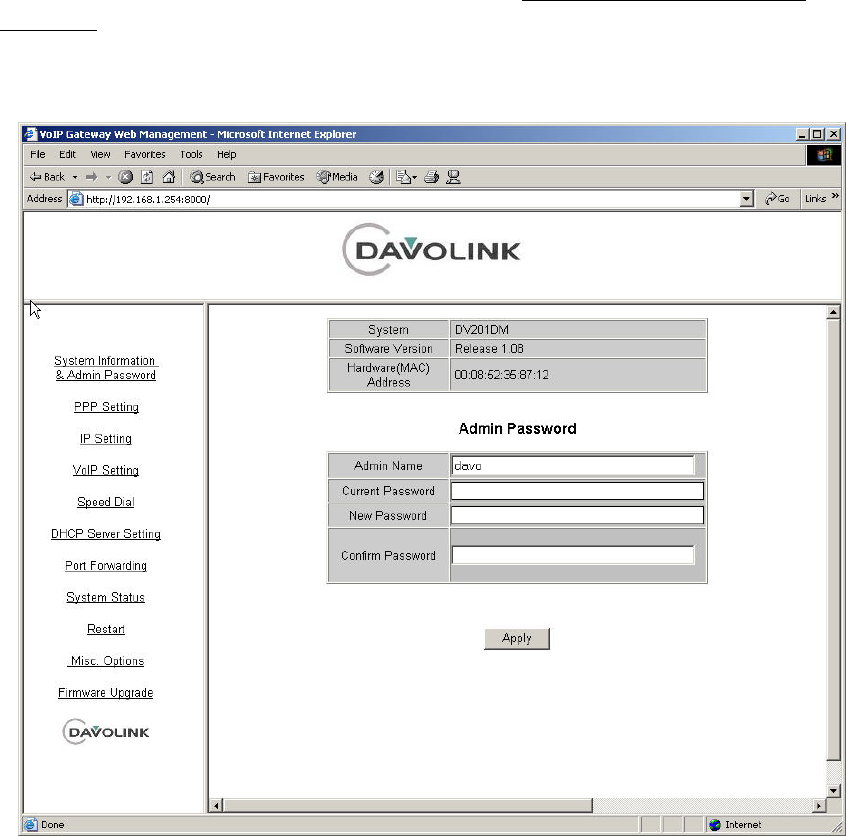Click the Confirm Password input field
Viewport: 846px width, 836px height.
(573, 555)
